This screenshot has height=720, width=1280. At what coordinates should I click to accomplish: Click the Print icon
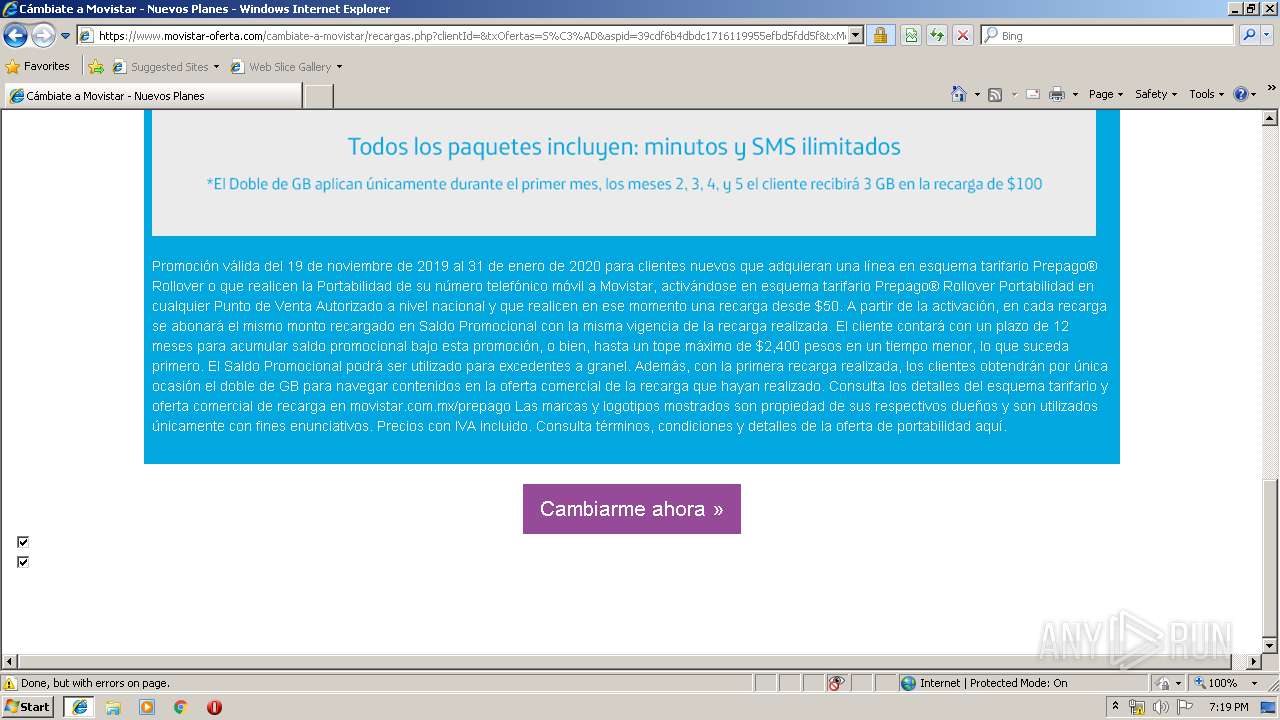coord(1057,94)
